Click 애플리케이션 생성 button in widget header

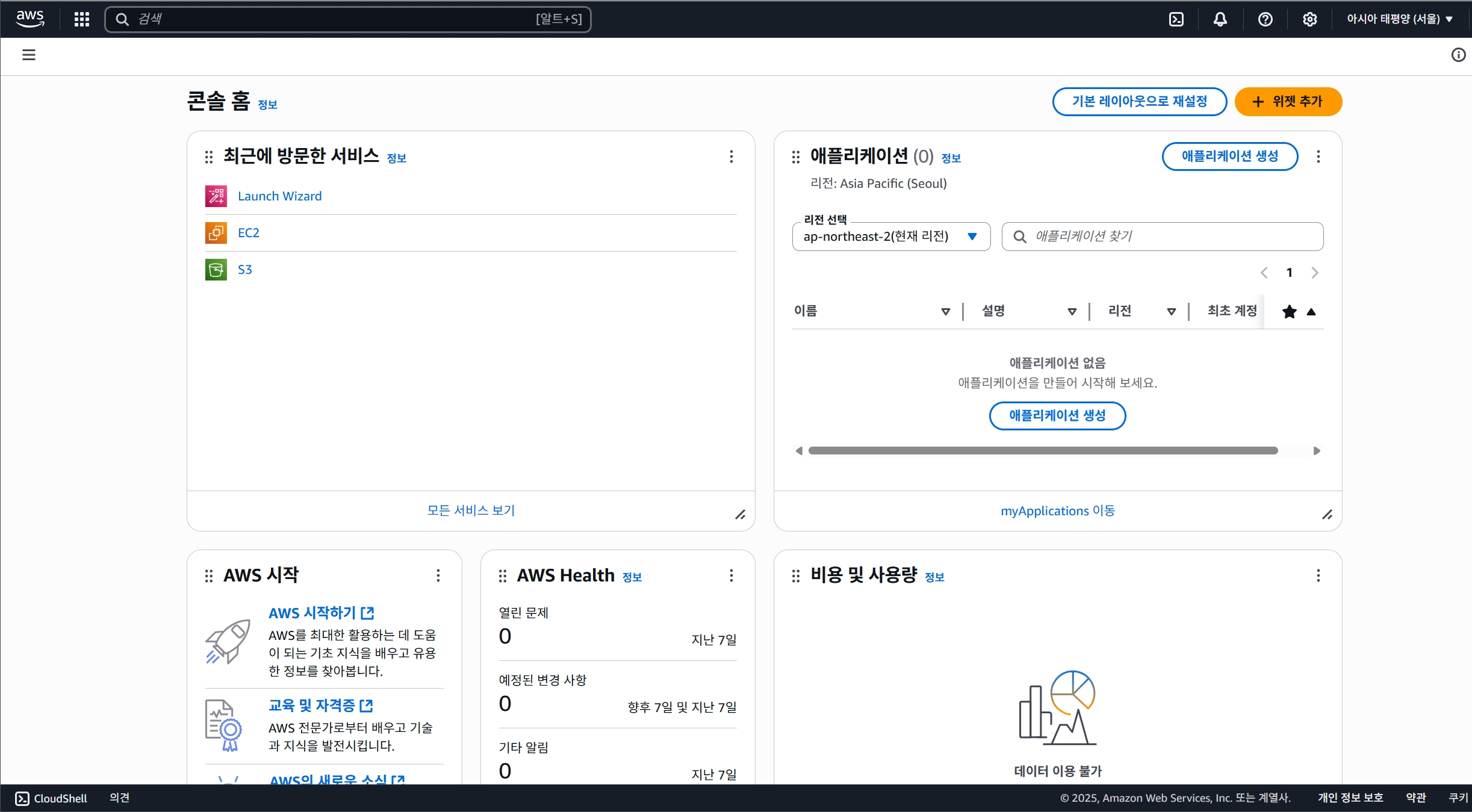click(x=1229, y=157)
